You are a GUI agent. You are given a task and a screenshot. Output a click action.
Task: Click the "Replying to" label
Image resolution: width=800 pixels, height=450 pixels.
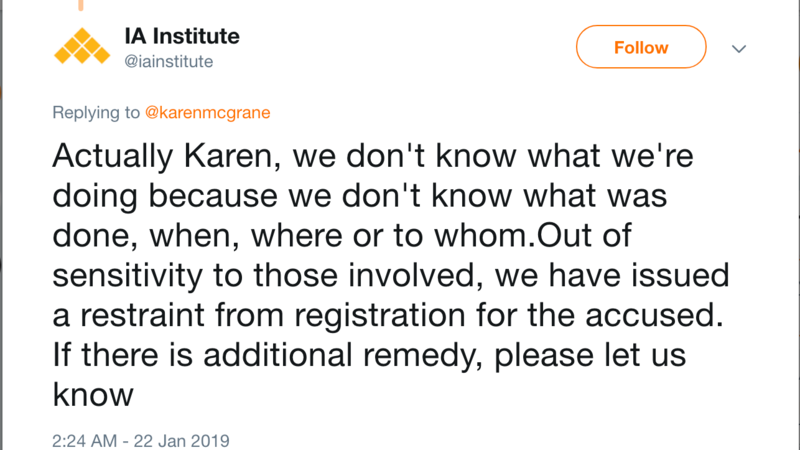pos(96,112)
